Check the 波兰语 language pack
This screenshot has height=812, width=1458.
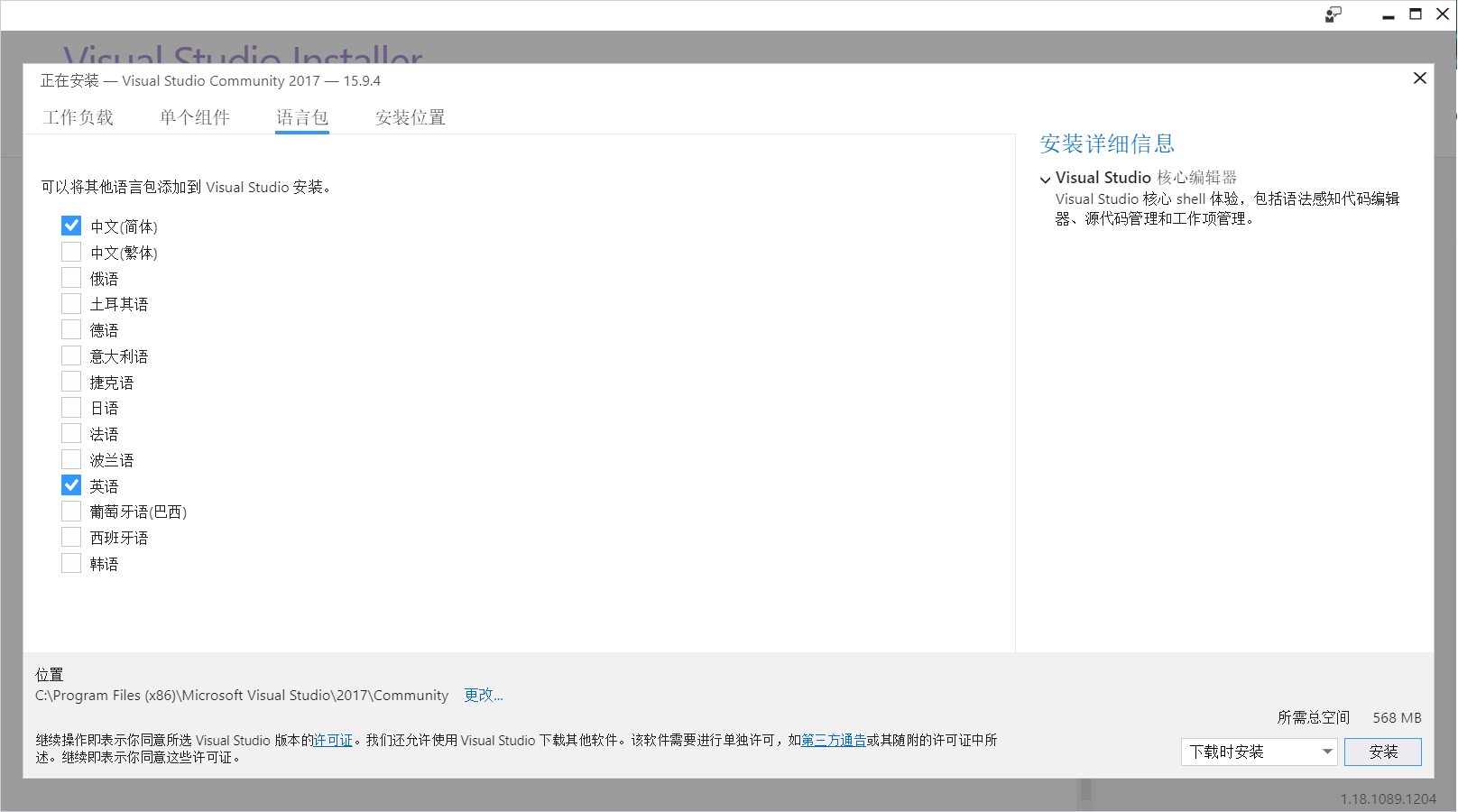click(71, 459)
